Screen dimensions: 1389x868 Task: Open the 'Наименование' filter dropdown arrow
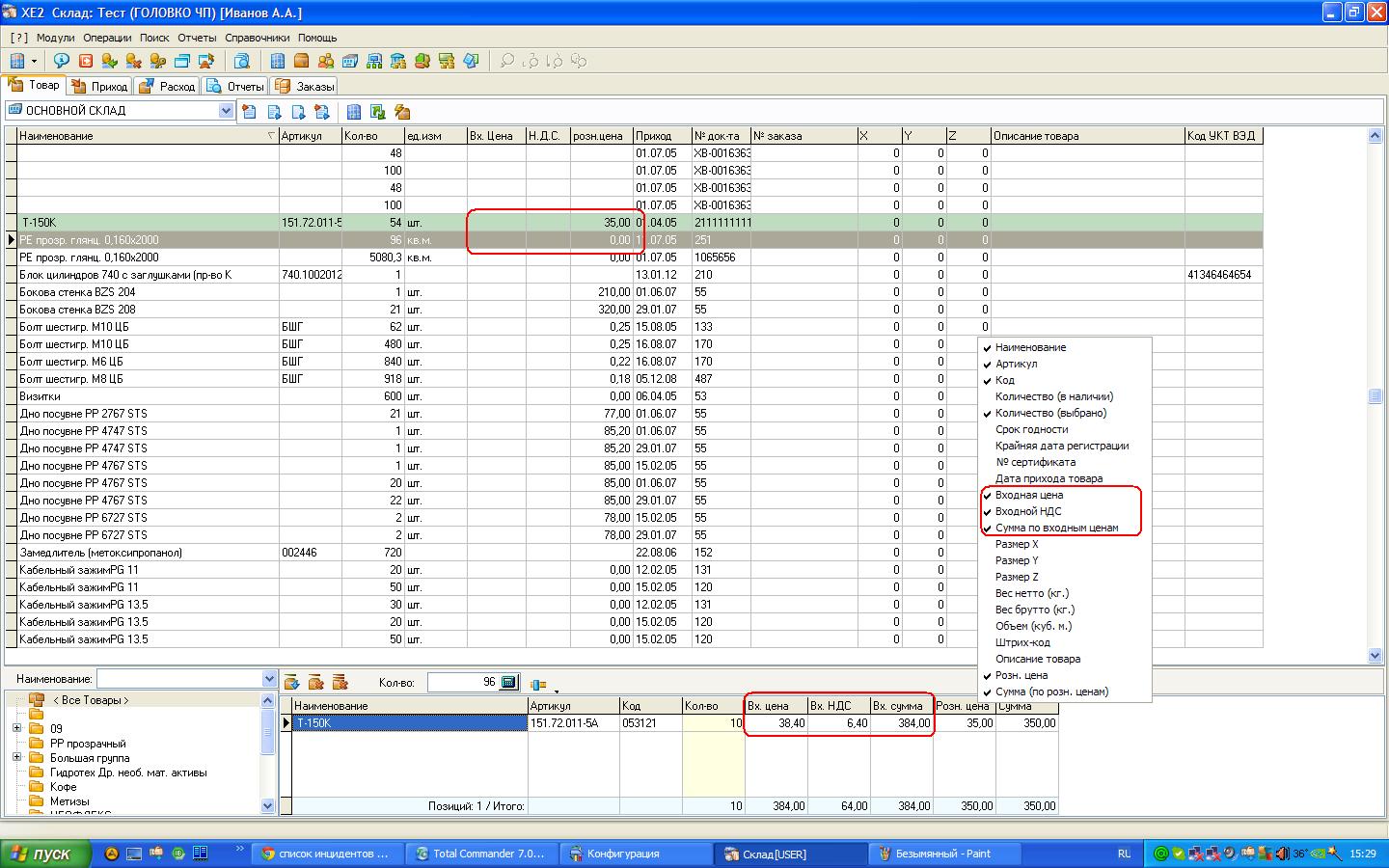(x=269, y=679)
